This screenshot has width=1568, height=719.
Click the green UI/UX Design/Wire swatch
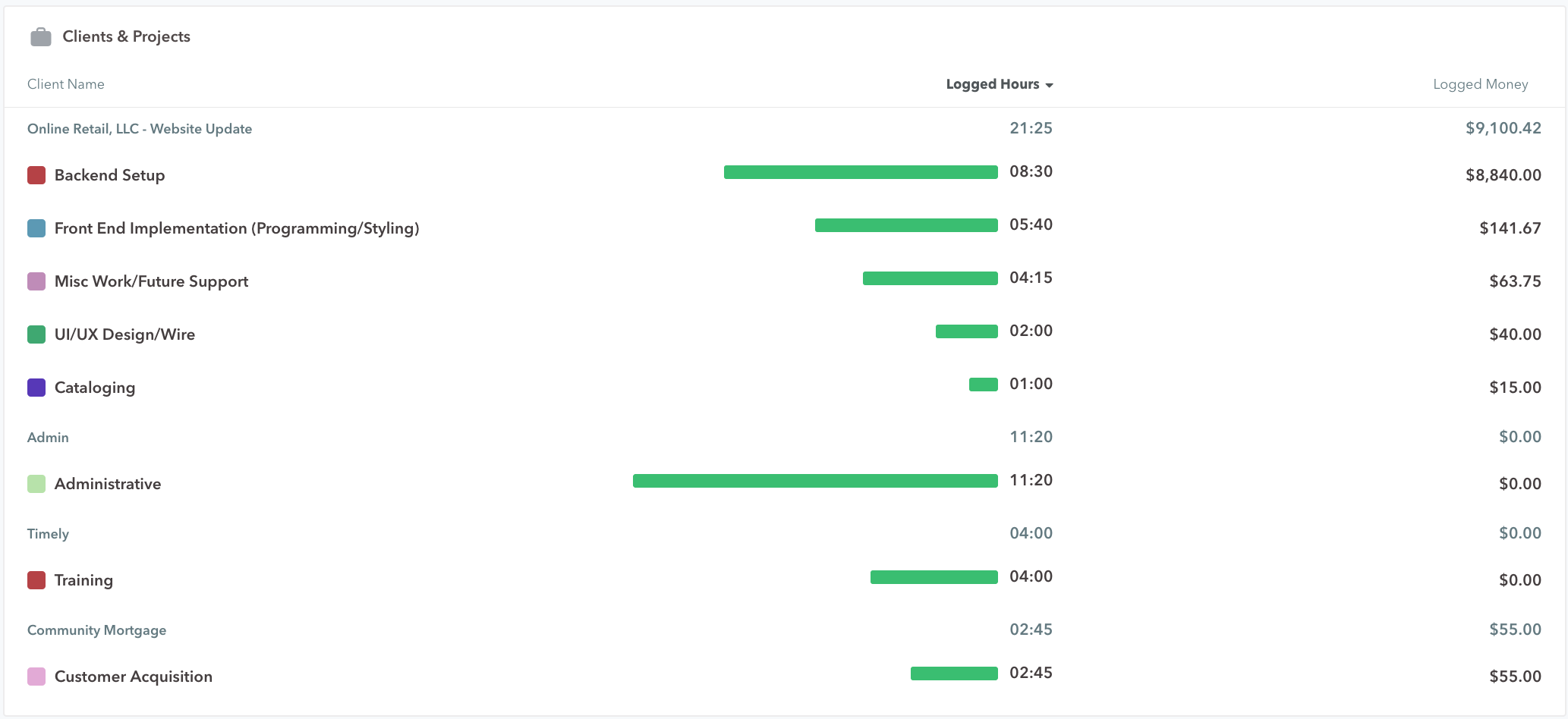[36, 334]
